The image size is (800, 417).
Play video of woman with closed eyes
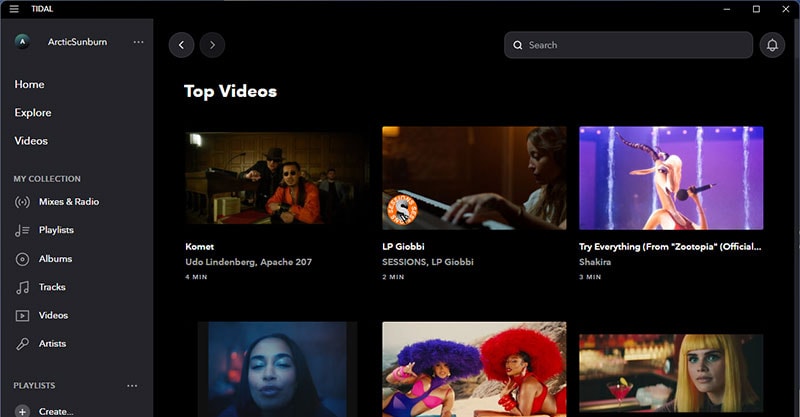click(277, 369)
